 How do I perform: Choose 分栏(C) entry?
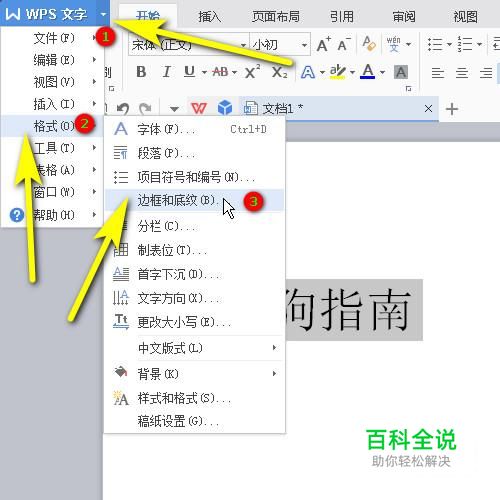click(195, 227)
